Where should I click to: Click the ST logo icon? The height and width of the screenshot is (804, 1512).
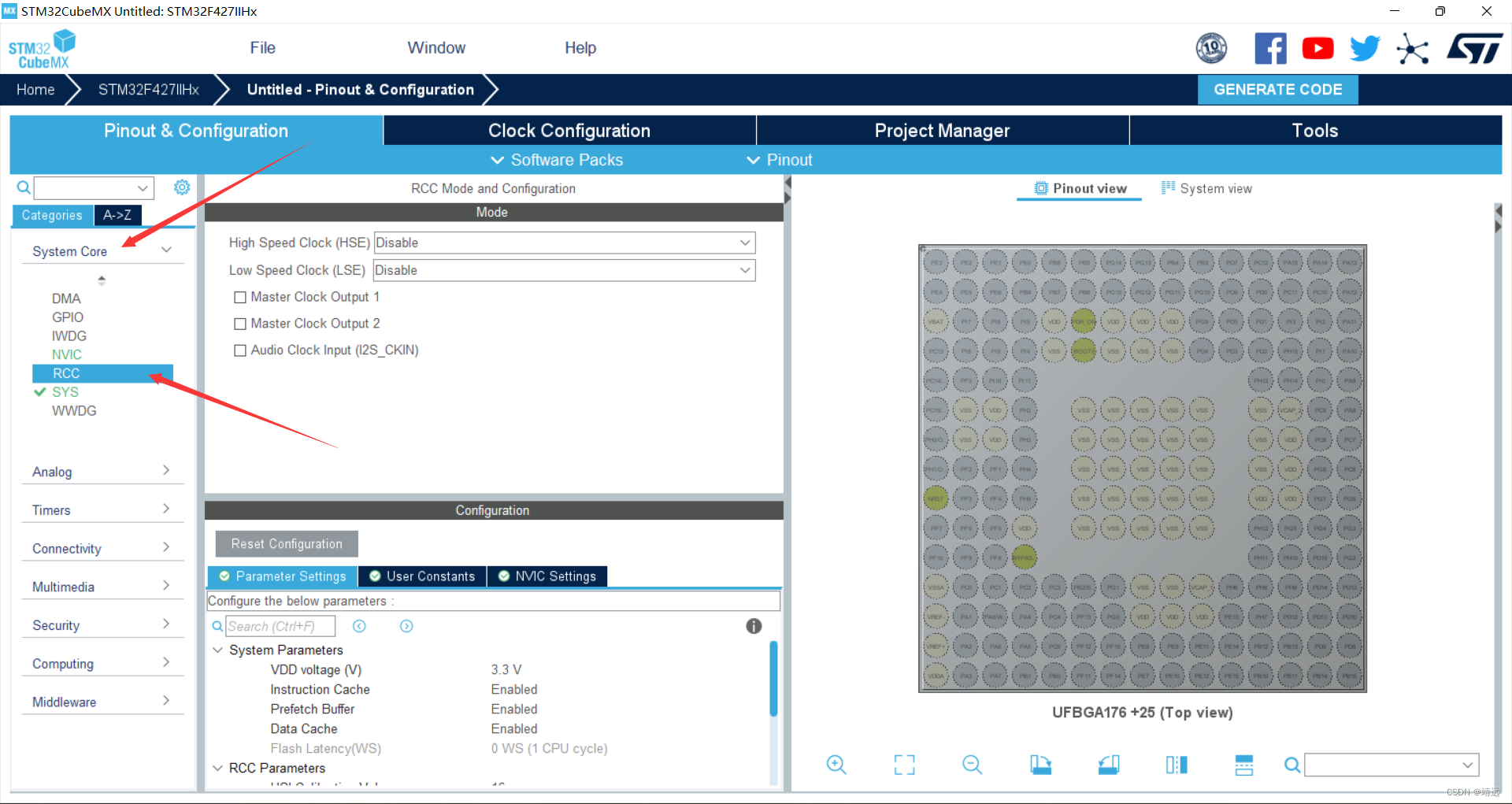(x=1474, y=49)
